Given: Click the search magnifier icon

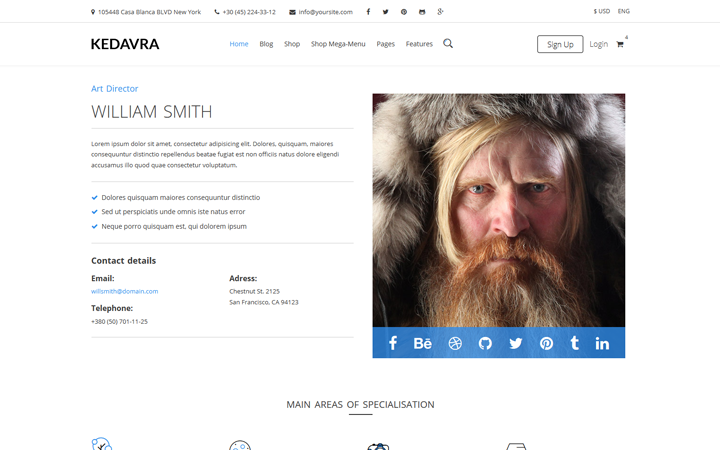Looking at the screenshot, I should point(448,44).
